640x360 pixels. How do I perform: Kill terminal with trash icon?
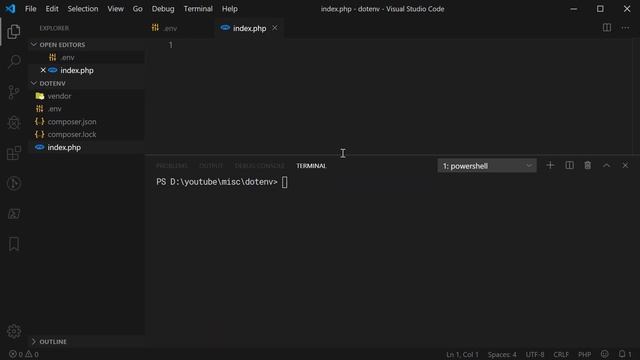(588, 165)
